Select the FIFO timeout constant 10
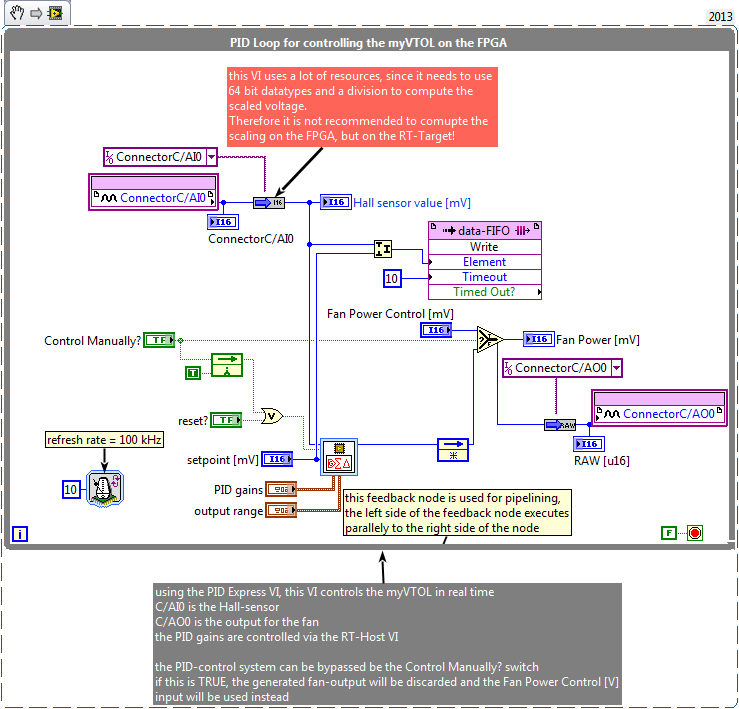The image size is (739, 709). (x=392, y=278)
